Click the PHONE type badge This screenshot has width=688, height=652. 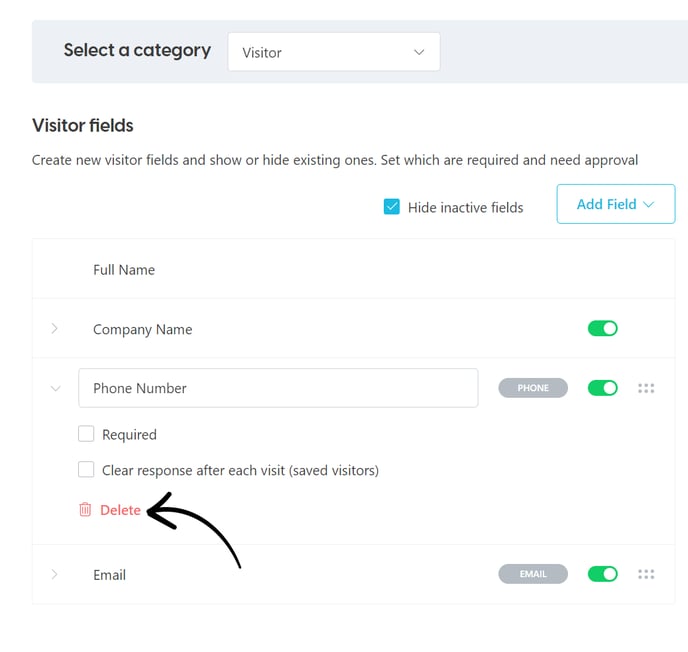[533, 388]
